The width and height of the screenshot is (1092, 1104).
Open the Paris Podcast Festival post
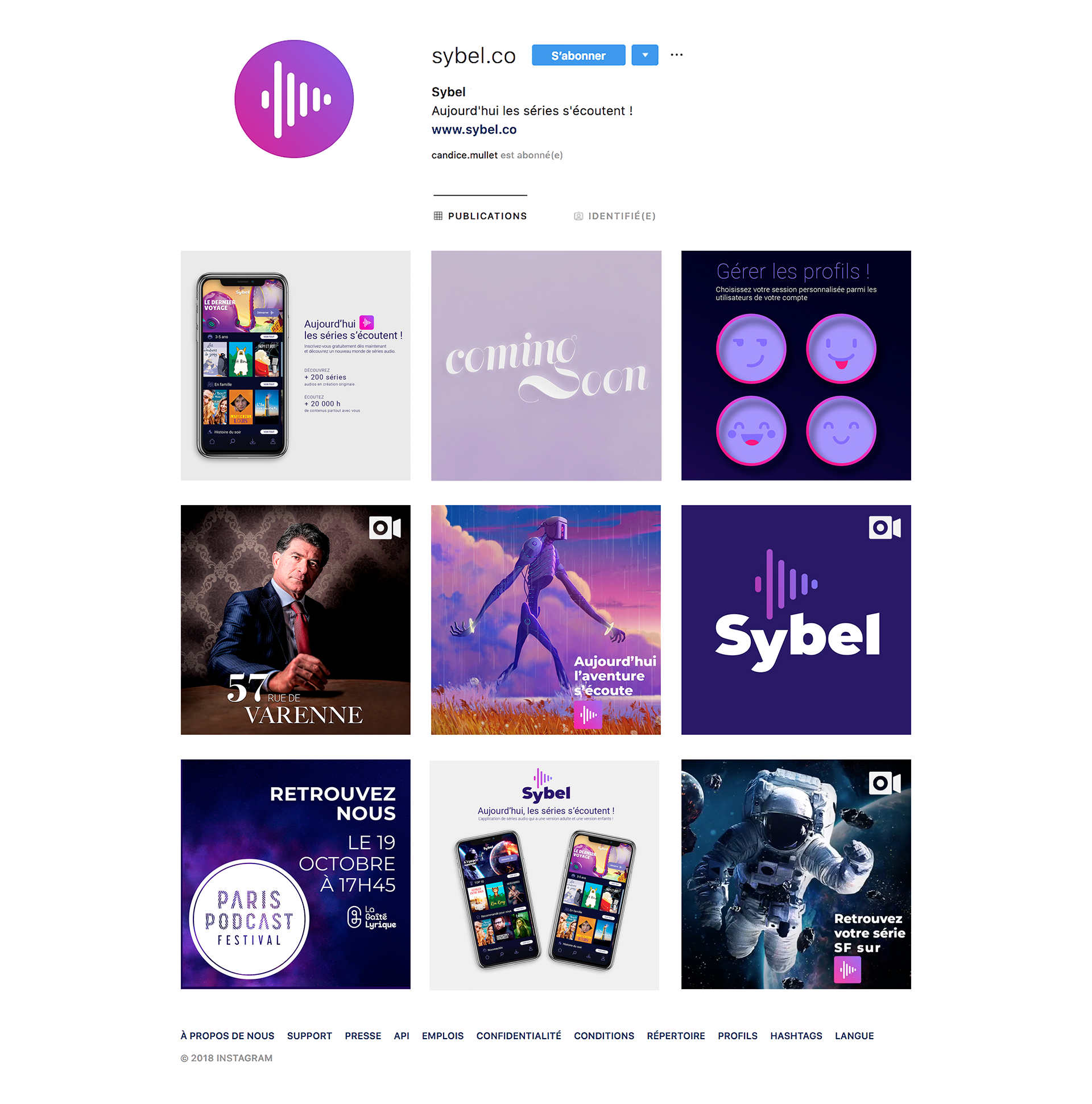pyautogui.click(x=295, y=874)
